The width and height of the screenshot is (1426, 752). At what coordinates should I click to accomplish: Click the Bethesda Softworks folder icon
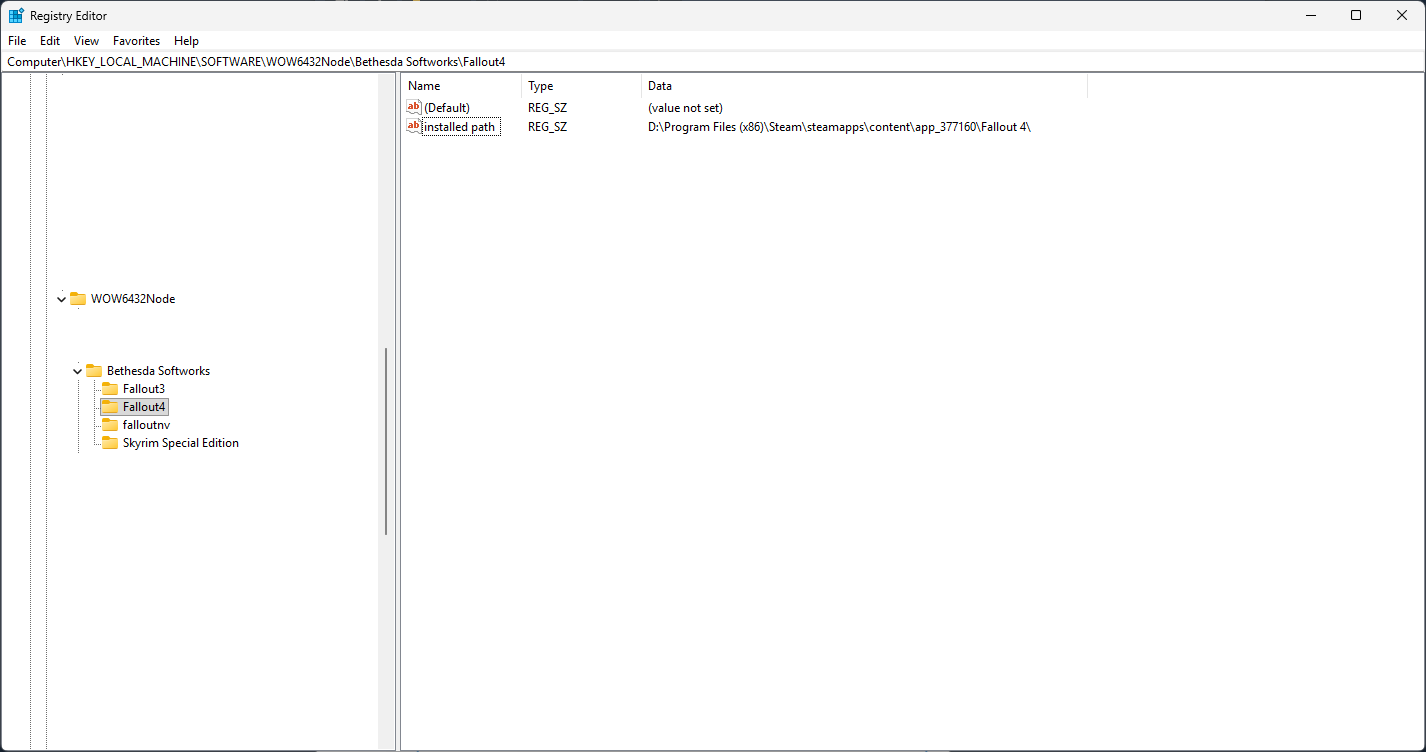click(94, 371)
